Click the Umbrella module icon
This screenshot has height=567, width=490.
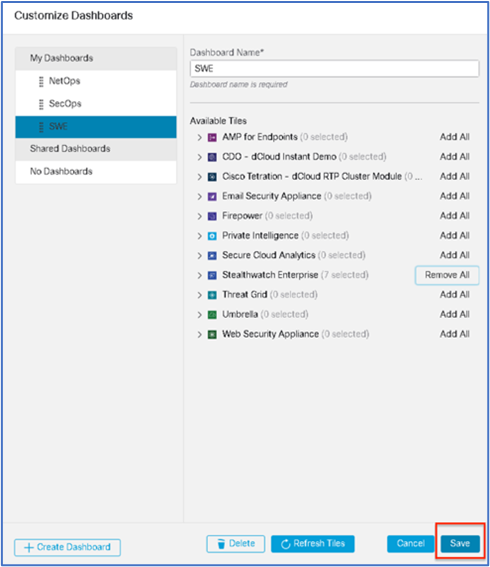[x=212, y=315]
